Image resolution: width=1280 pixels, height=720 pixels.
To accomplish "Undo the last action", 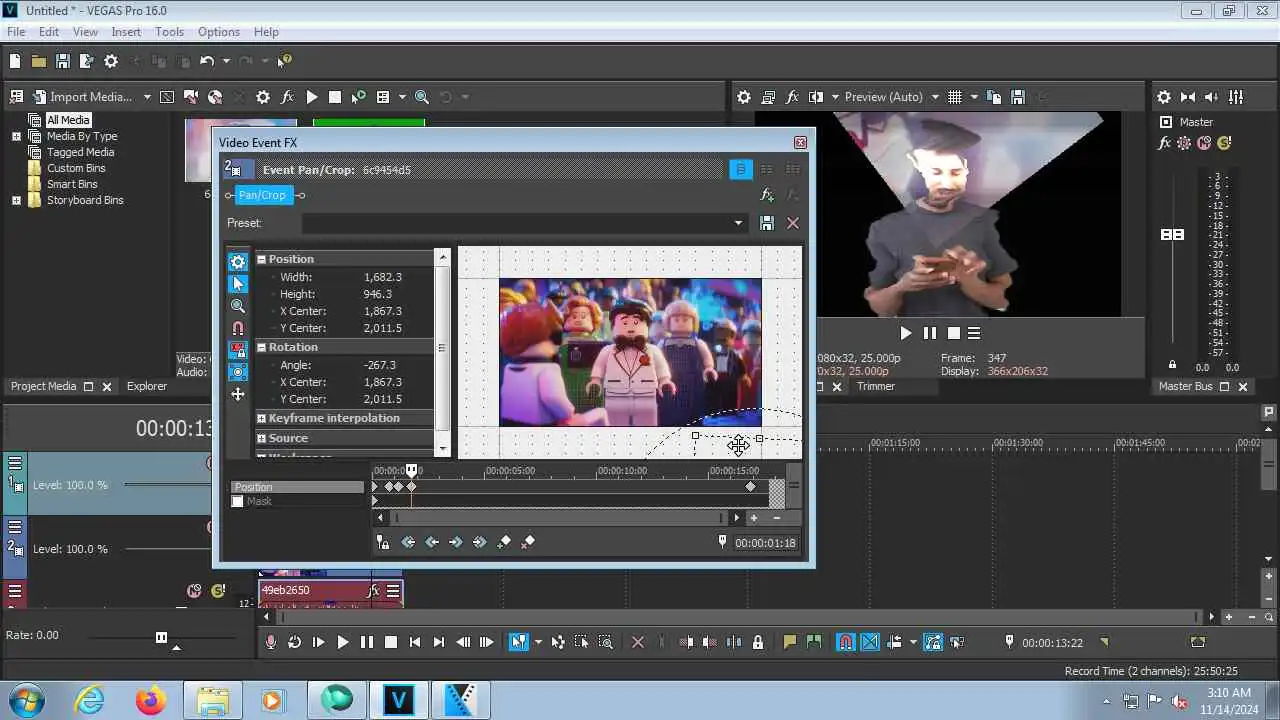I will (206, 61).
